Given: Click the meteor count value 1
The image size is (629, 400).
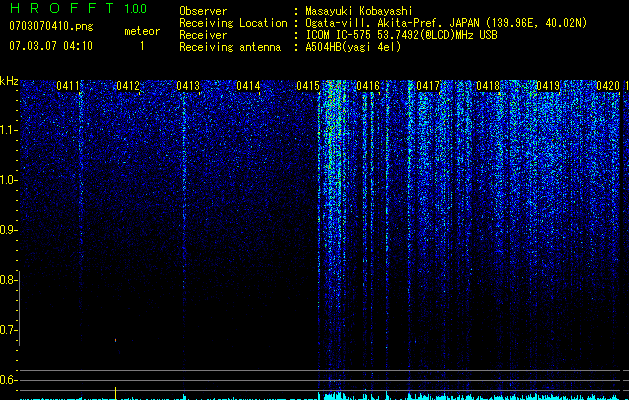Looking at the screenshot, I should 142,46.
